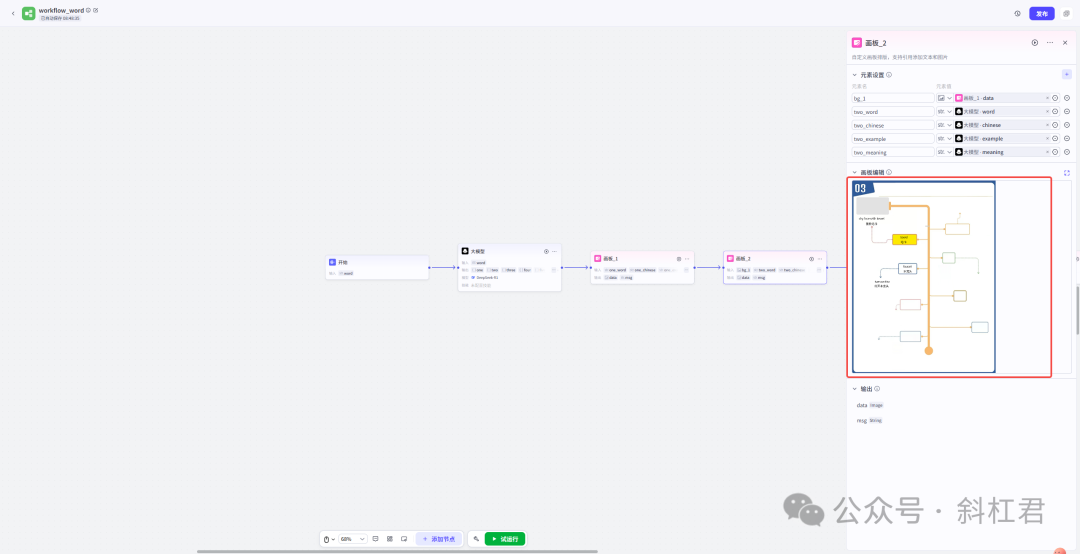Select the 画板_1 node on canvas

[642, 267]
